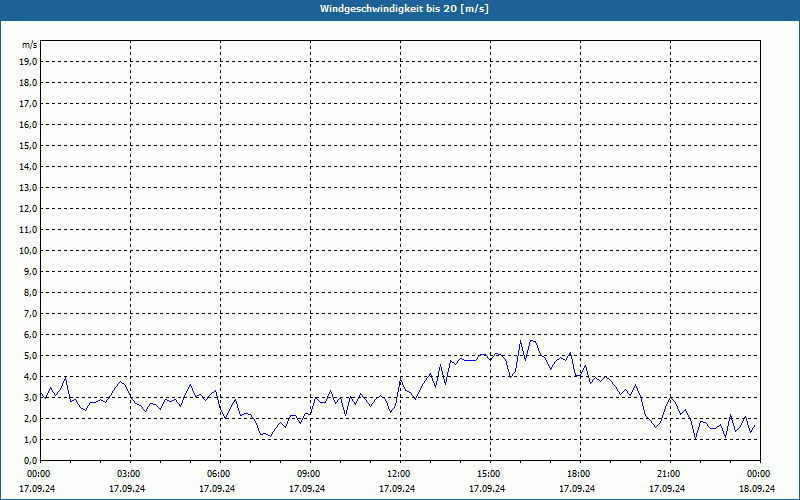This screenshot has width=800, height=500.
Task: Select the 03:00 time axis label
Action: click(129, 474)
